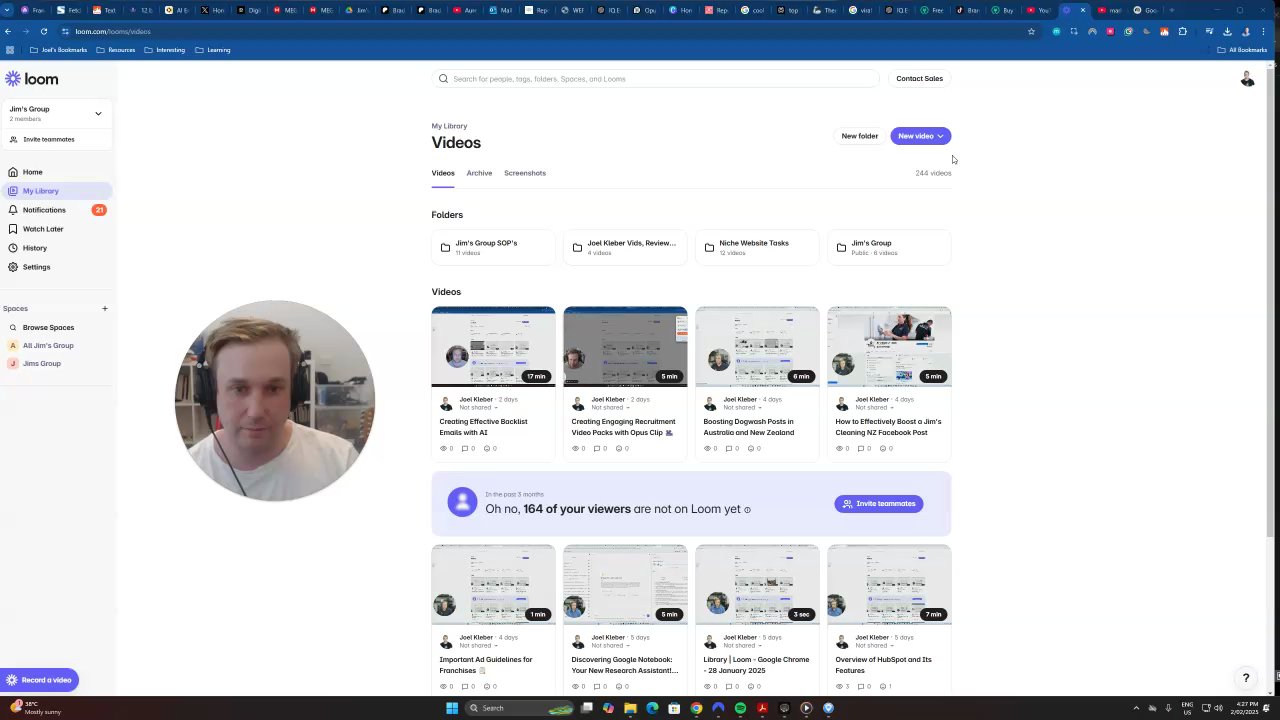
Task: Switch to the Videos tab
Action: (443, 173)
